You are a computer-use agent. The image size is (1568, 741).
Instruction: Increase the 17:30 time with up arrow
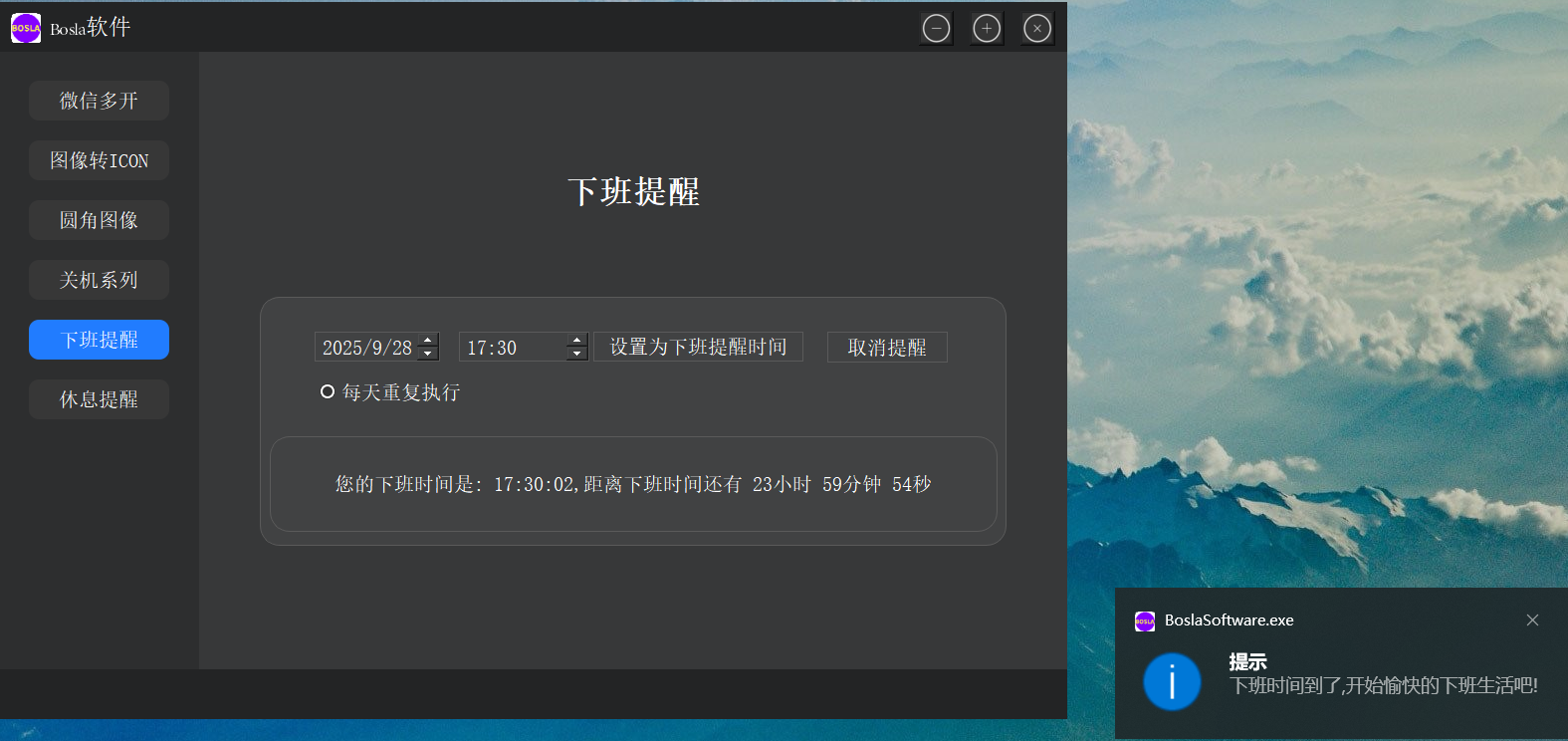pos(577,340)
